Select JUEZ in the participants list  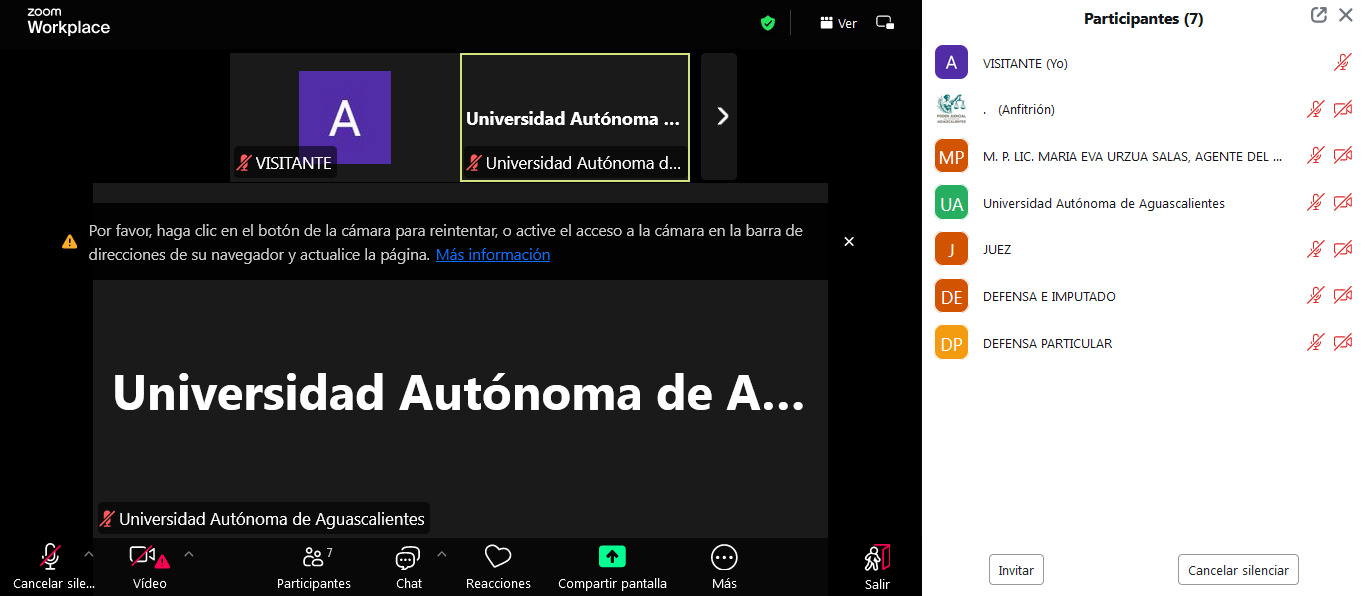(x=997, y=250)
